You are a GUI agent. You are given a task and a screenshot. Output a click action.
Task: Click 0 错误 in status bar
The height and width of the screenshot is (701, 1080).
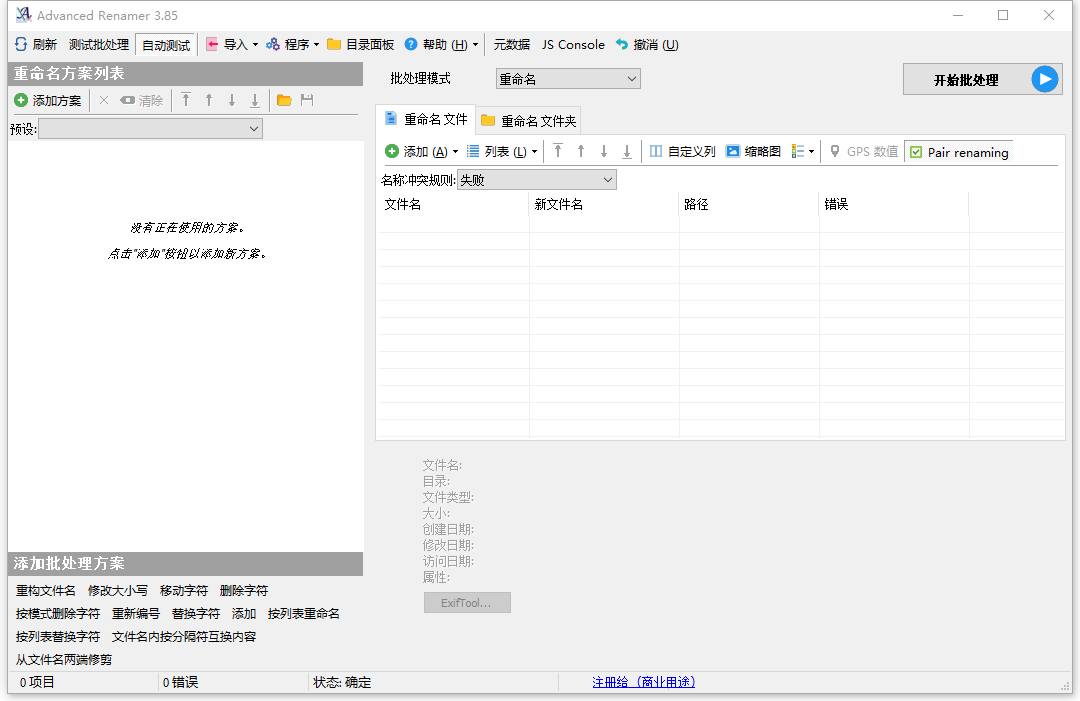(x=180, y=682)
